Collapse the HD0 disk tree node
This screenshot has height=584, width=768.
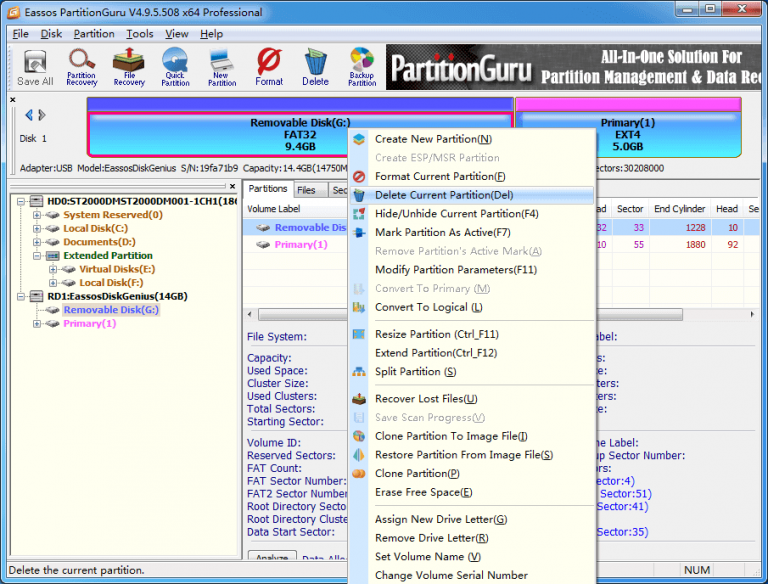click(22, 201)
